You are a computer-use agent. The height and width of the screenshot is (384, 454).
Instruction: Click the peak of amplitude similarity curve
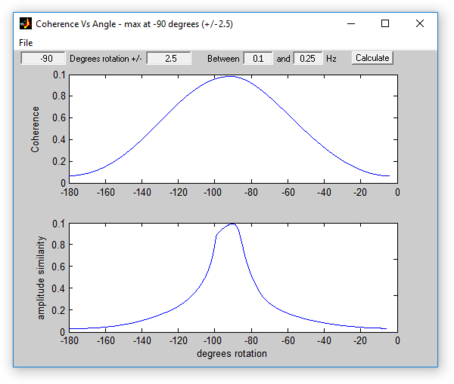click(x=233, y=224)
